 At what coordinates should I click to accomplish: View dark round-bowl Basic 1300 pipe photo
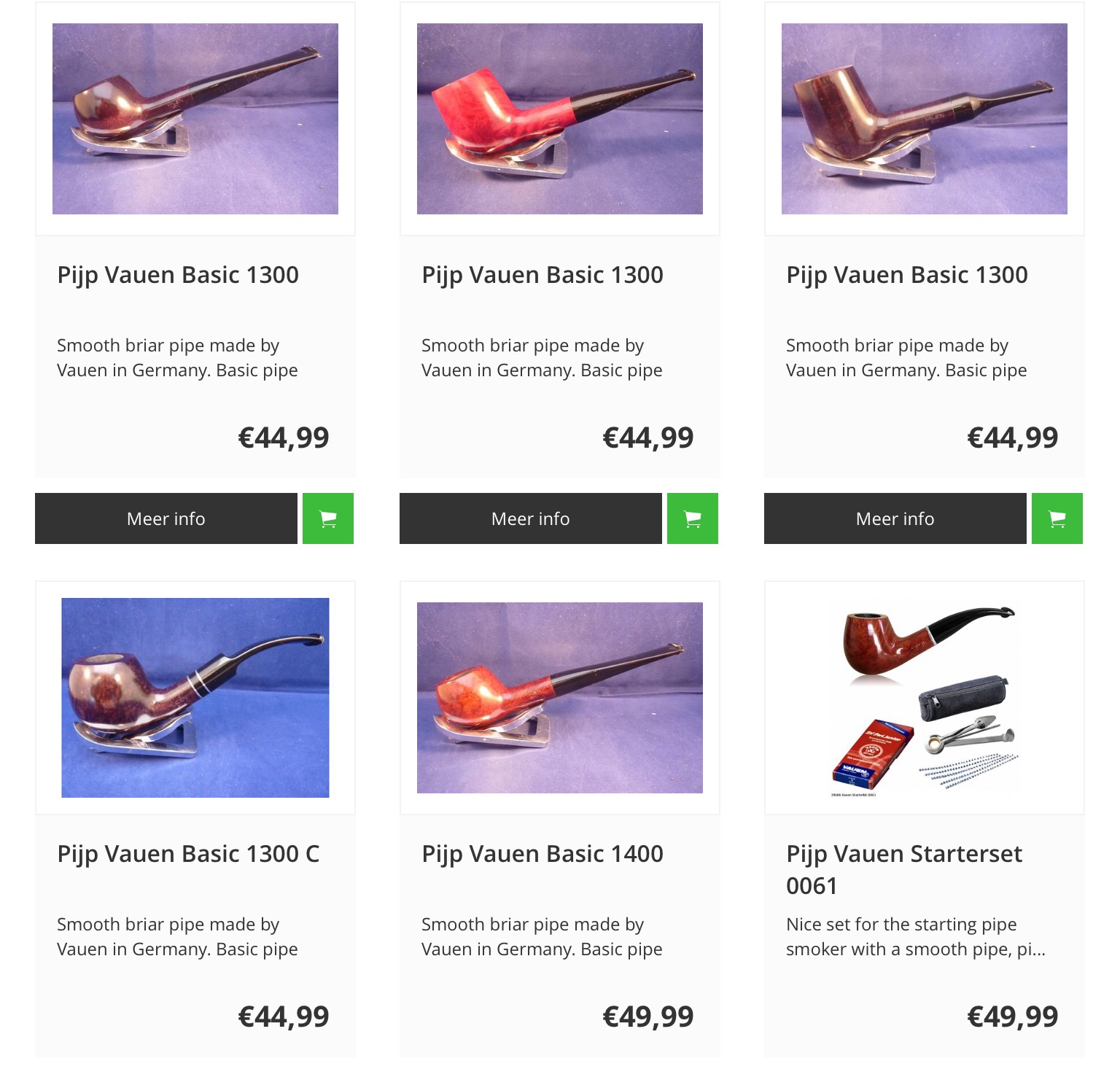[195, 119]
